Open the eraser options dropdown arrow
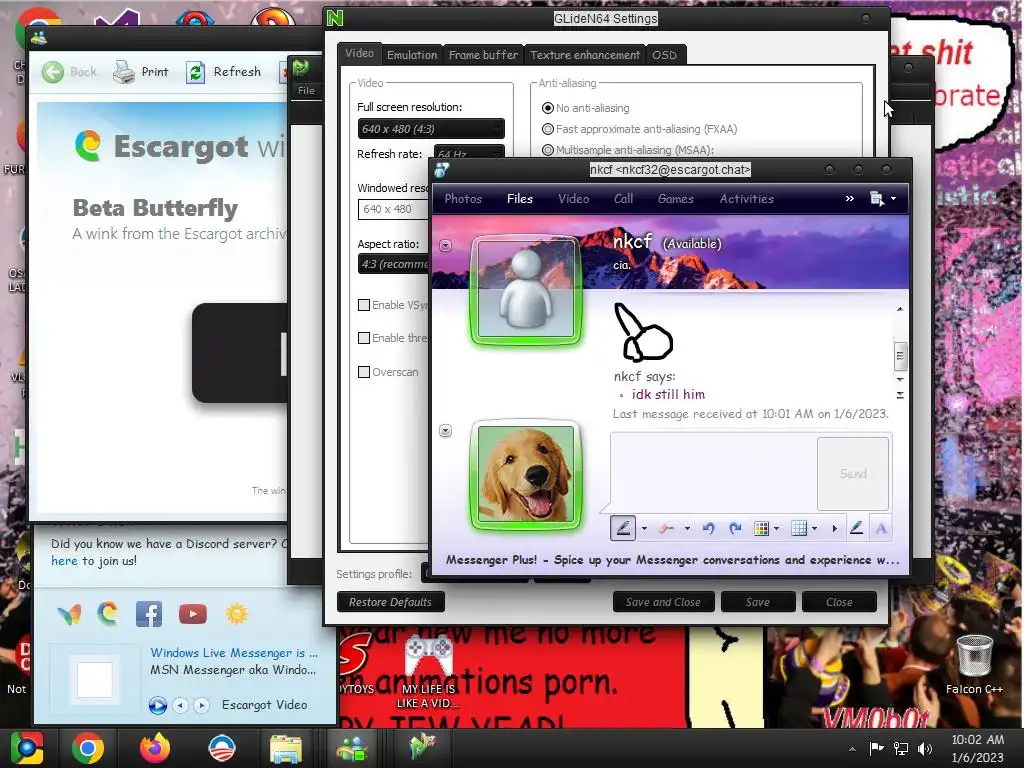 pos(687,528)
